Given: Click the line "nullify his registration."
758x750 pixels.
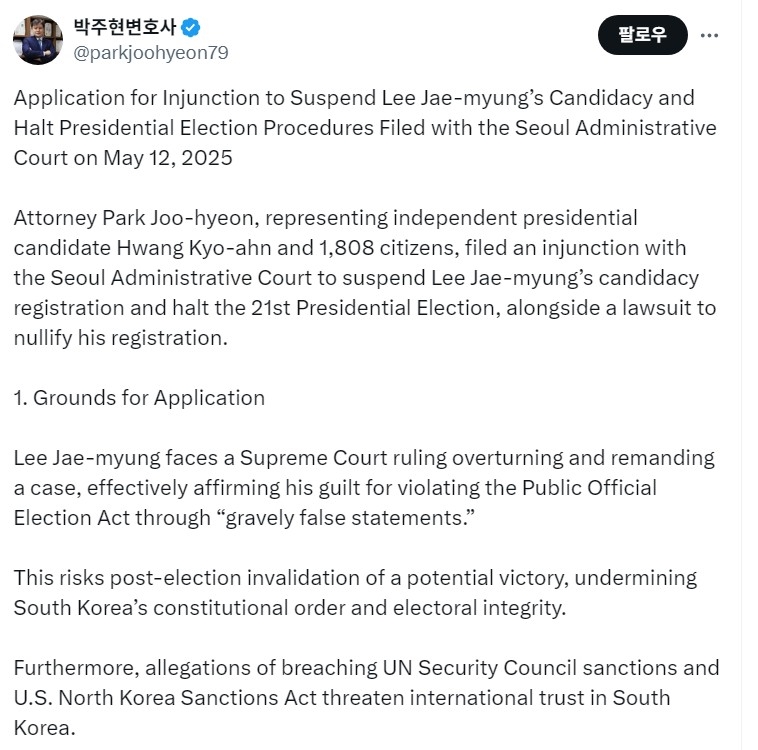Looking at the screenshot, I should click(x=120, y=338).
